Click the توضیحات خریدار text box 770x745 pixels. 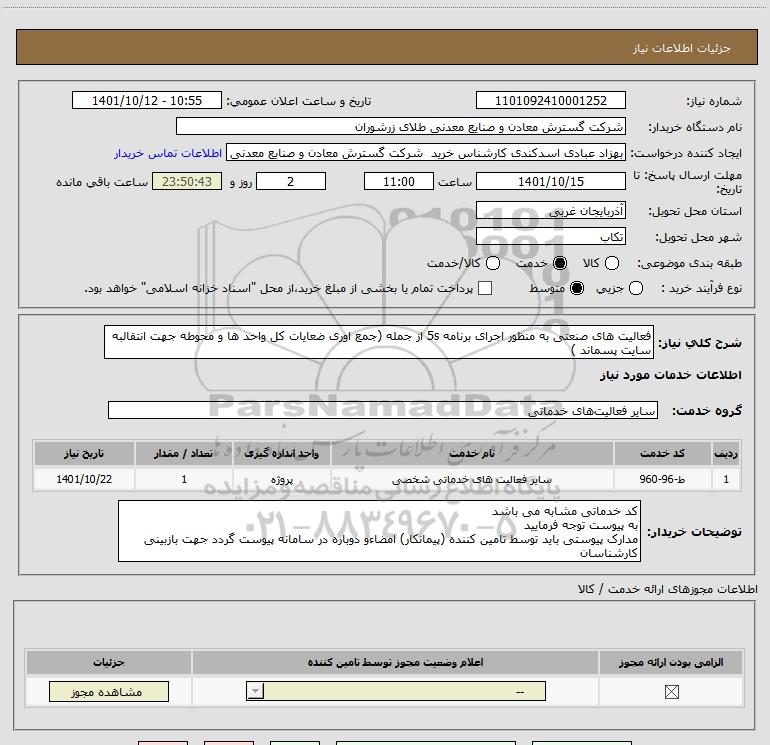(379, 531)
